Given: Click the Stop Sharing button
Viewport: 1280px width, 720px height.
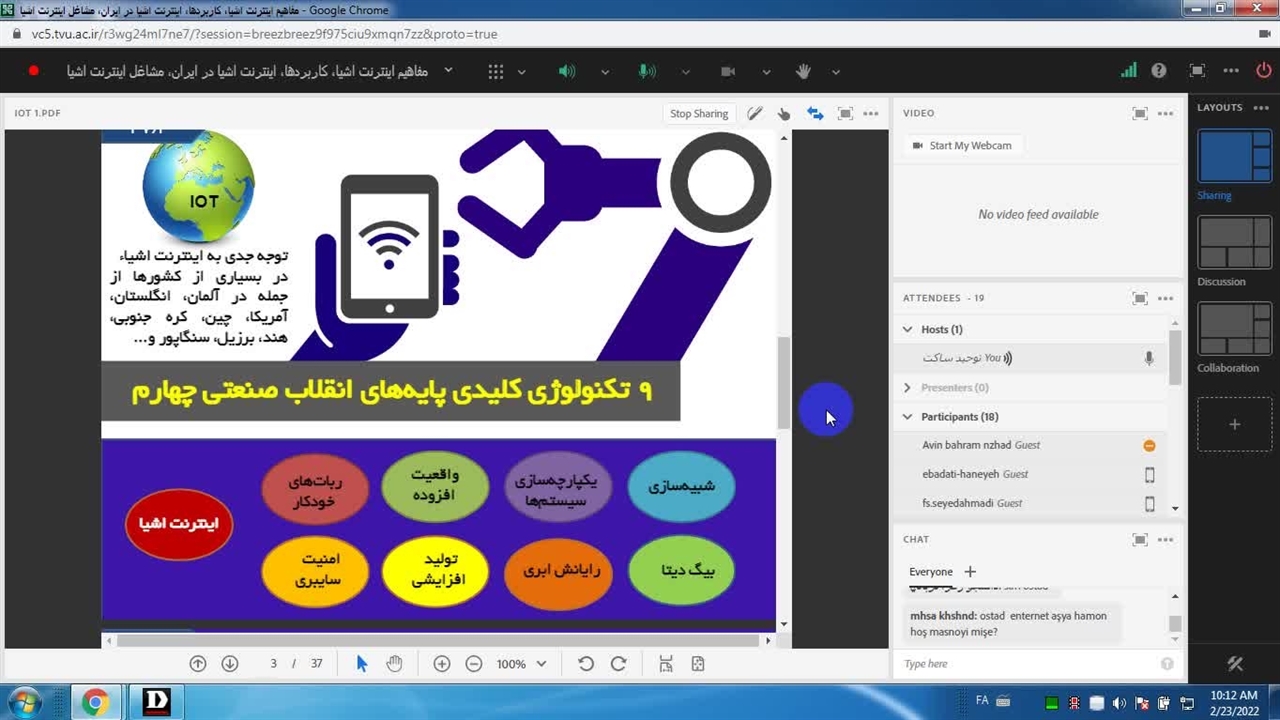Looking at the screenshot, I should [x=698, y=114].
